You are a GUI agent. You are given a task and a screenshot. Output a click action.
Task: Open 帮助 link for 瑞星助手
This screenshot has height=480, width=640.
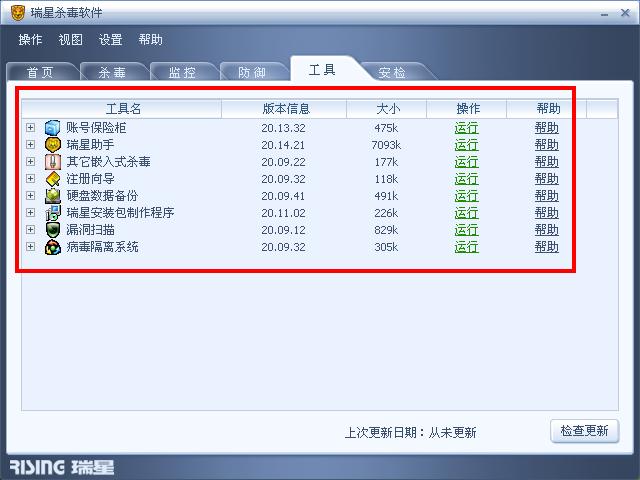pos(547,145)
